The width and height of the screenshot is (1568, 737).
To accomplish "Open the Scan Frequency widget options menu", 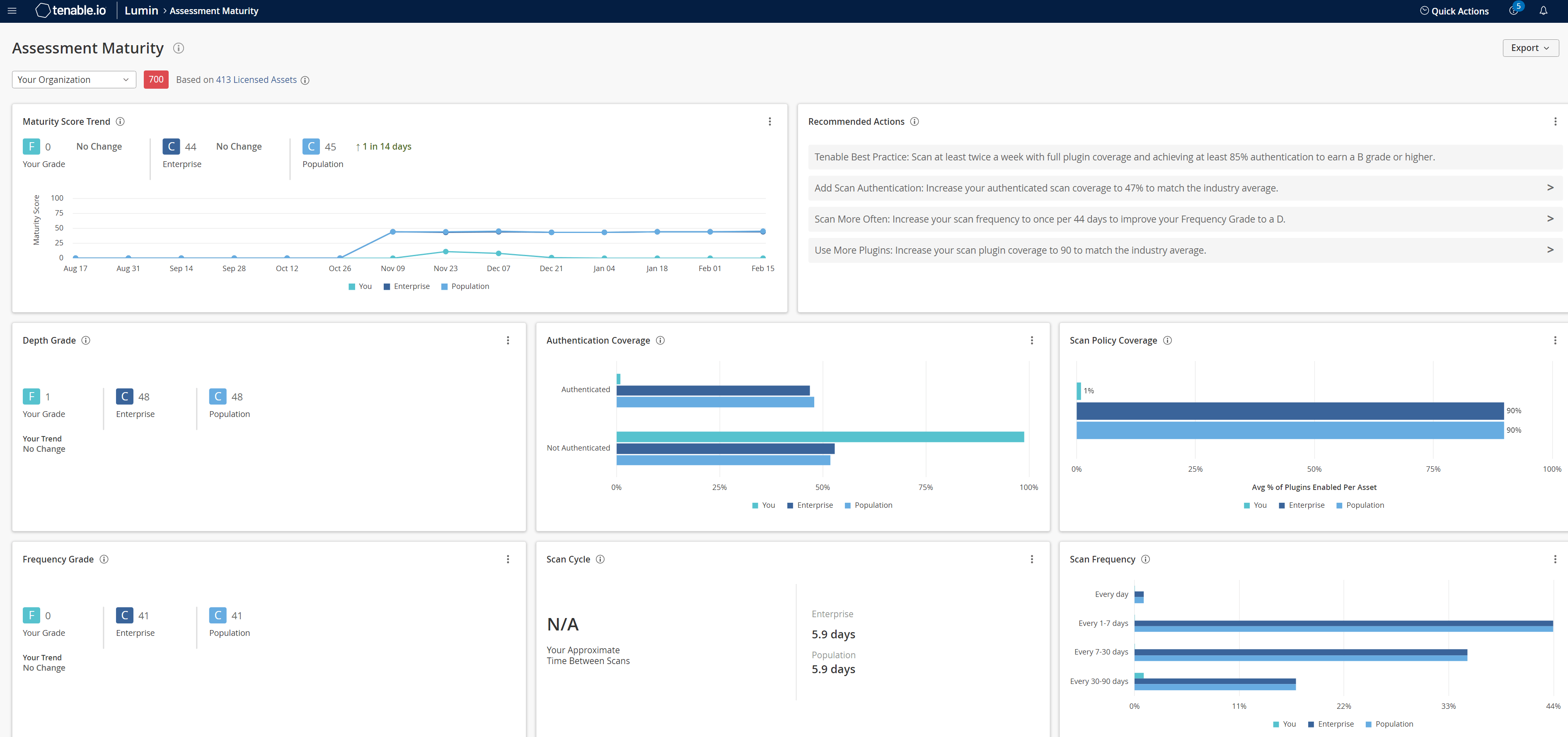I will click(x=1556, y=559).
